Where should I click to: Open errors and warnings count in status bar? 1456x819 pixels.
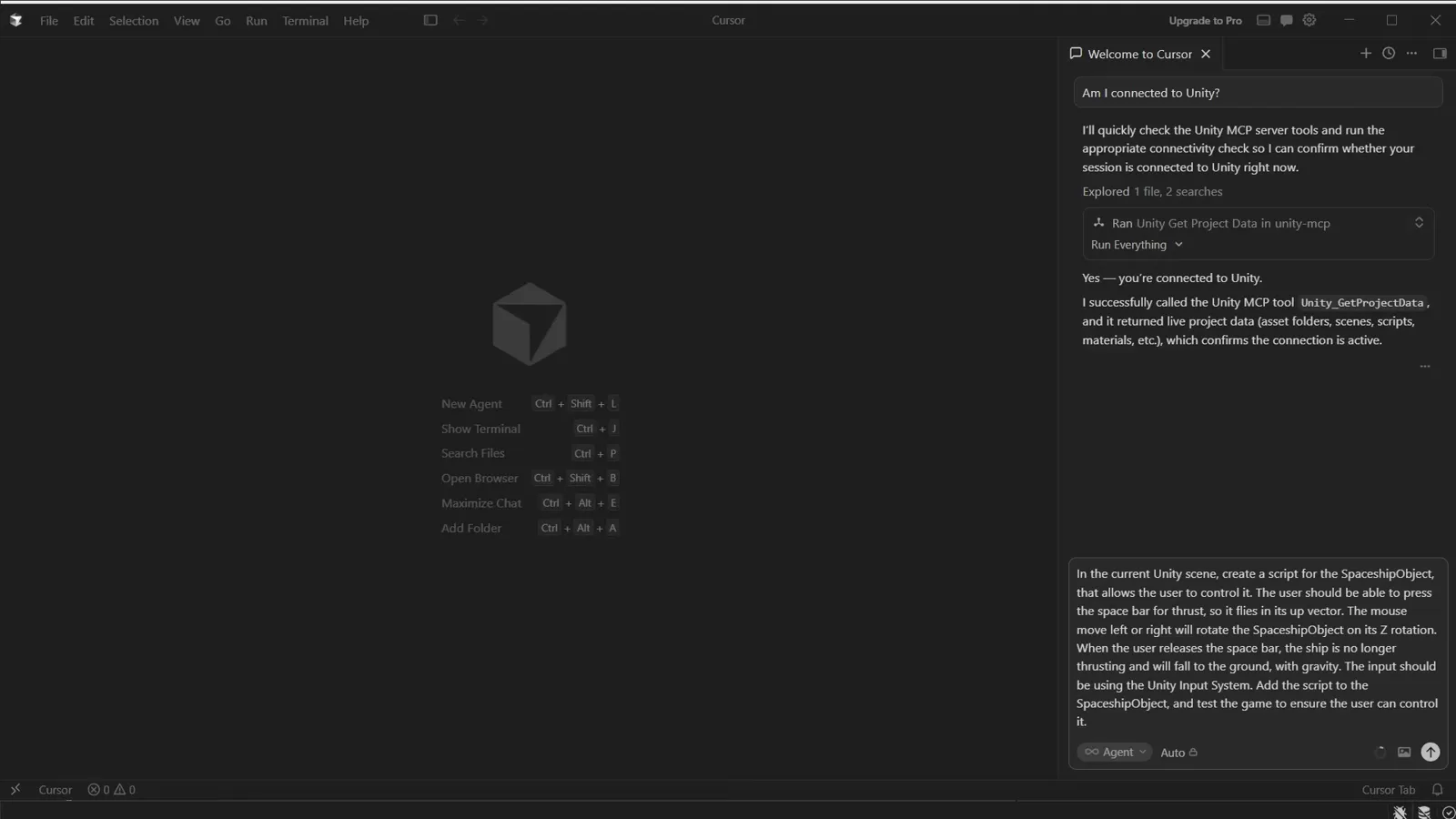(111, 790)
